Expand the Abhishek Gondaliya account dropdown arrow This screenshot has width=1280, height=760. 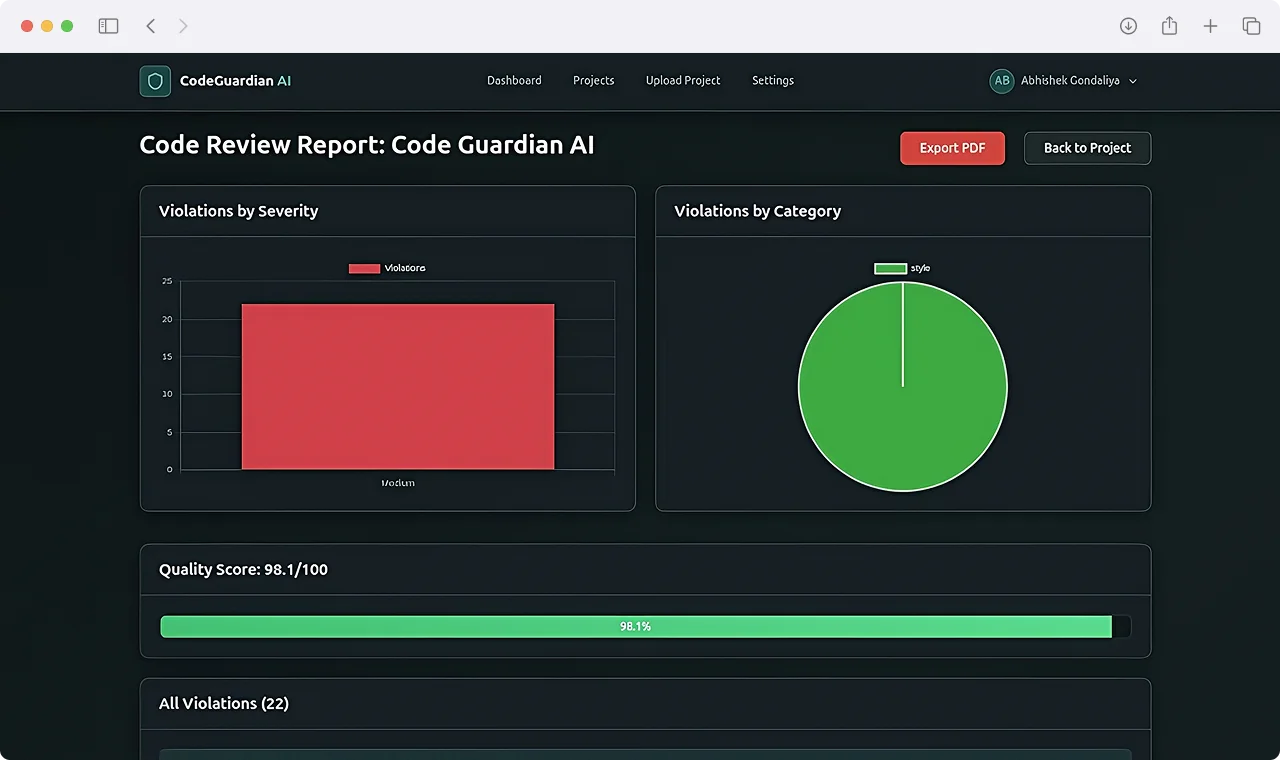tap(1133, 81)
